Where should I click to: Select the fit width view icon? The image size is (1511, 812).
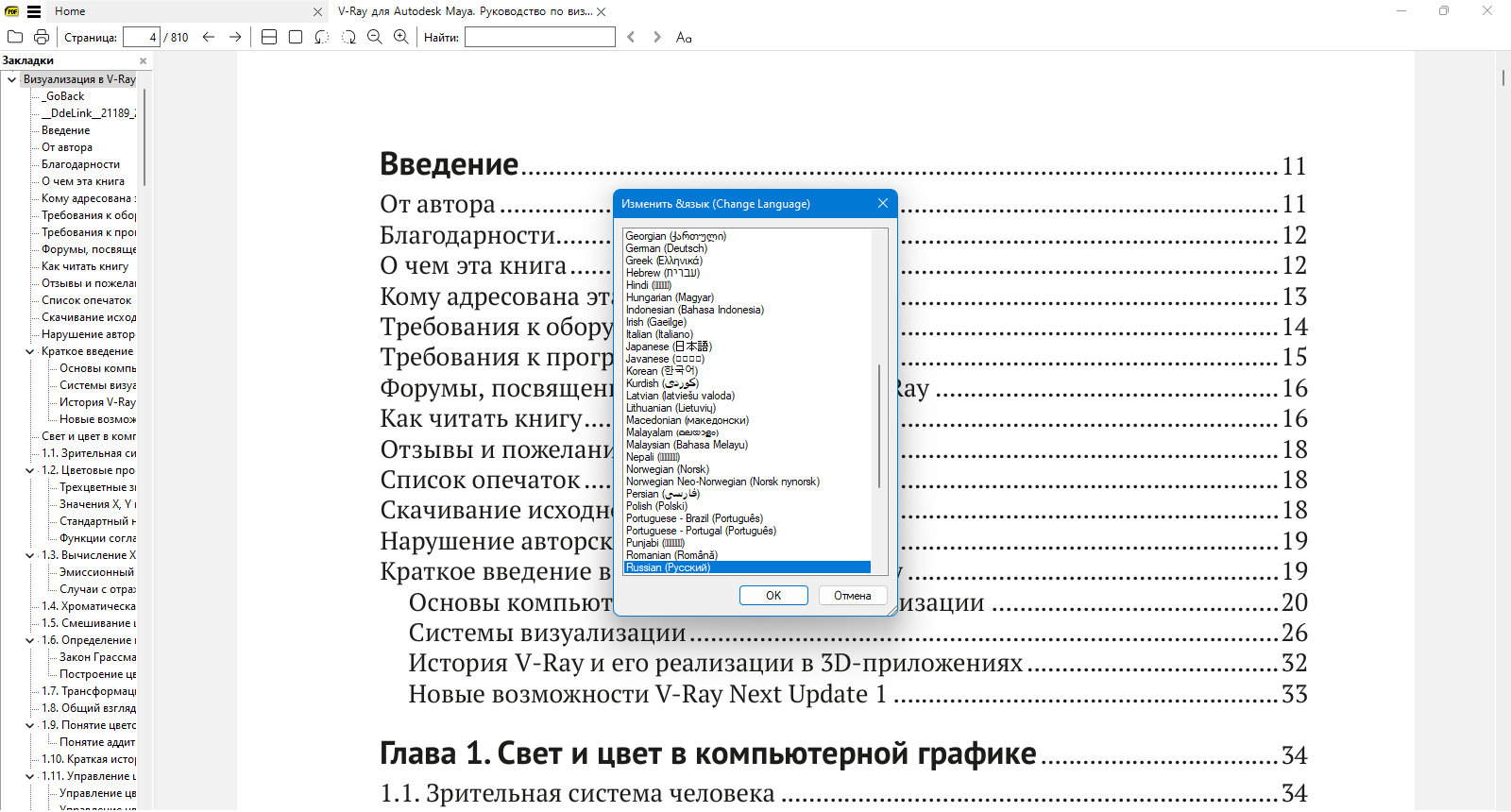click(269, 37)
